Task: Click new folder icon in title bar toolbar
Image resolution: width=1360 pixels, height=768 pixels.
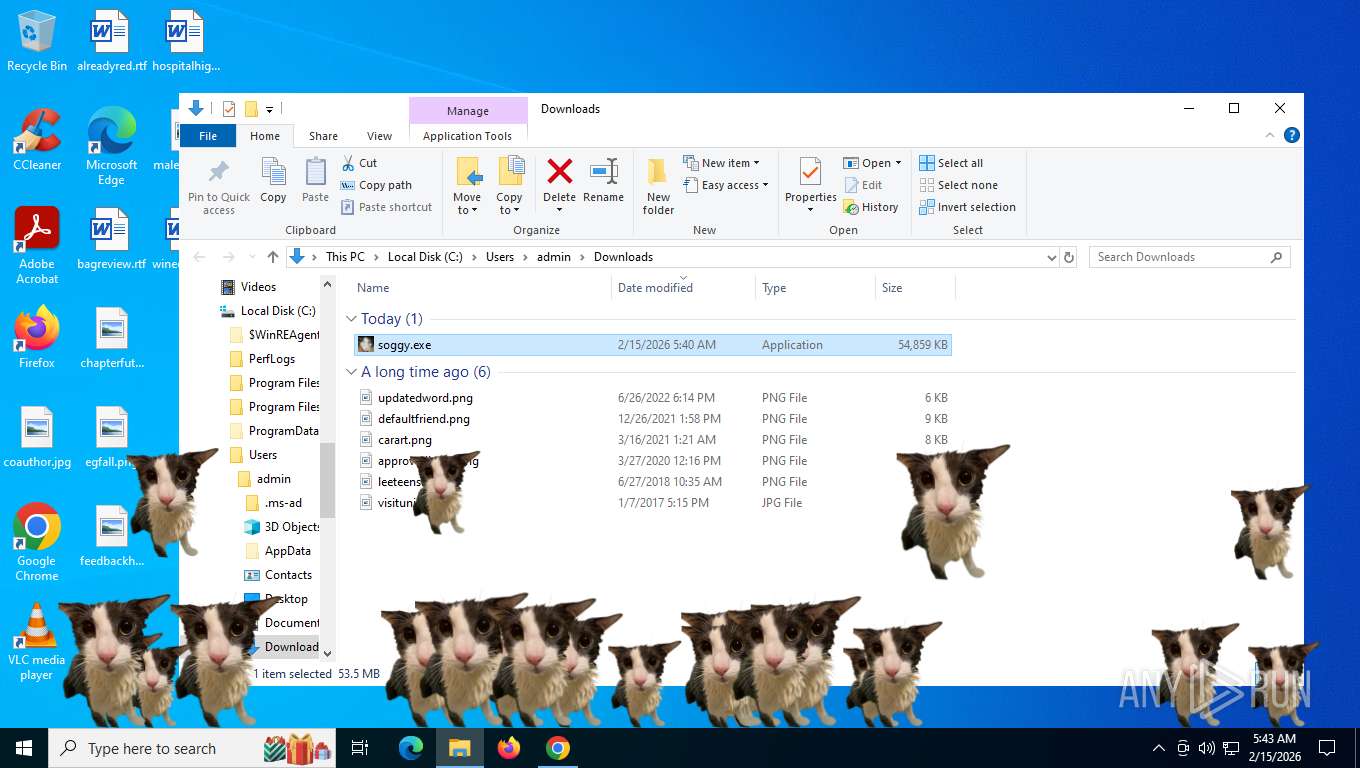Action: coord(252,109)
